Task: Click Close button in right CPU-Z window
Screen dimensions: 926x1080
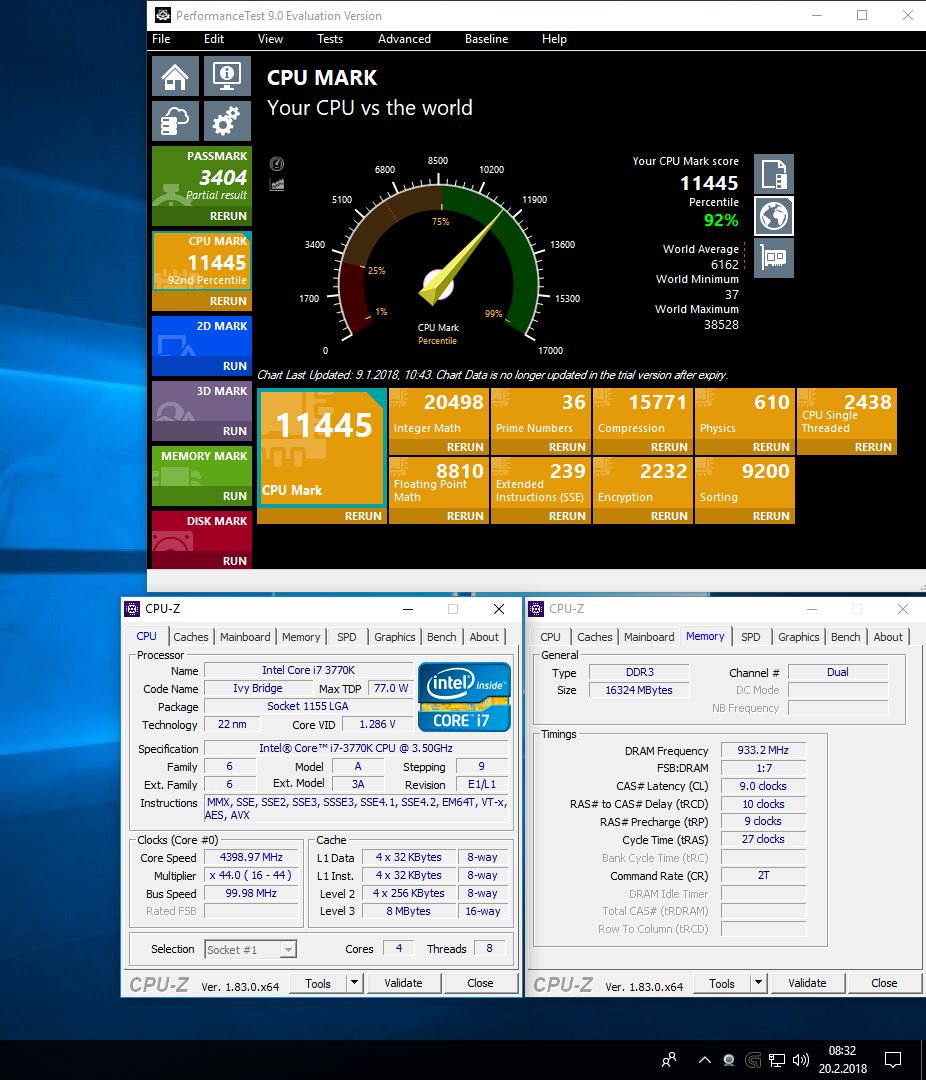Action: pos(884,983)
